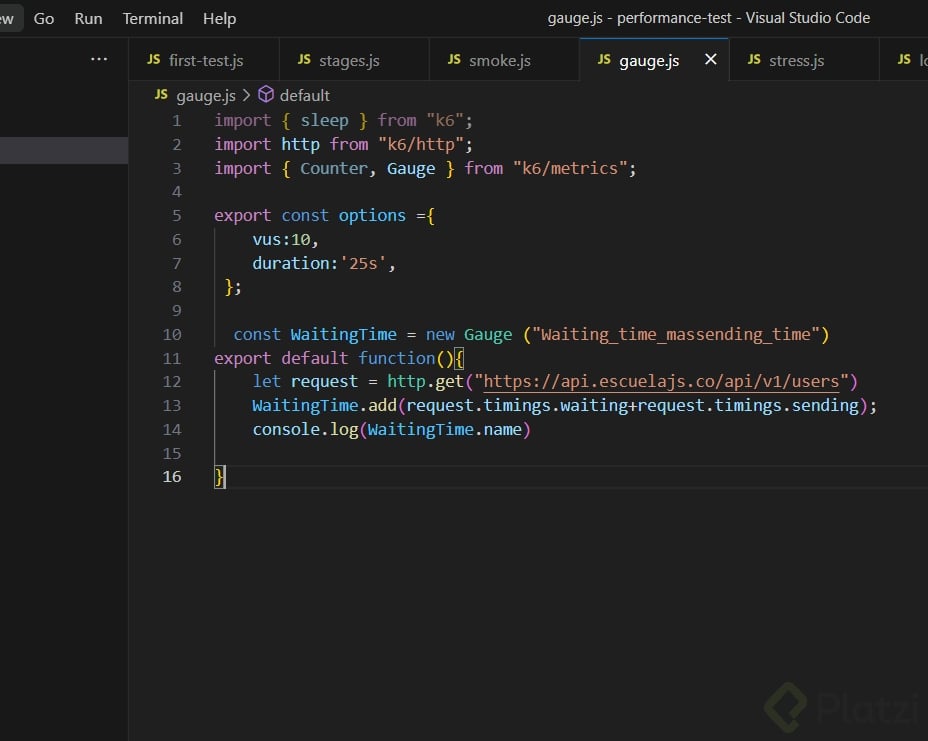Screen dimensions: 928x741
Task: Click the cube symbol icon in breadcrumb
Action: [266, 95]
